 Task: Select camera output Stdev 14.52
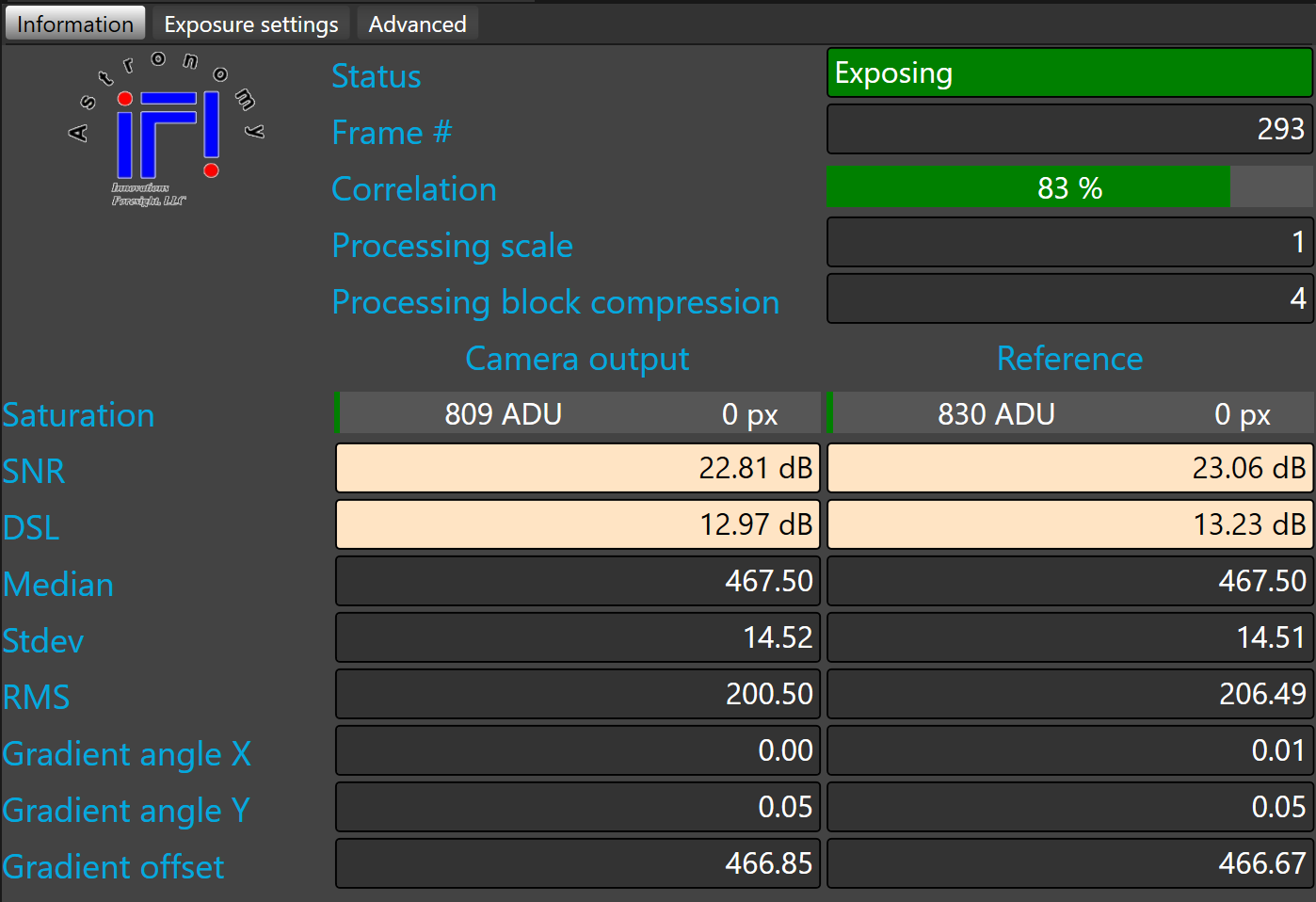[578, 637]
